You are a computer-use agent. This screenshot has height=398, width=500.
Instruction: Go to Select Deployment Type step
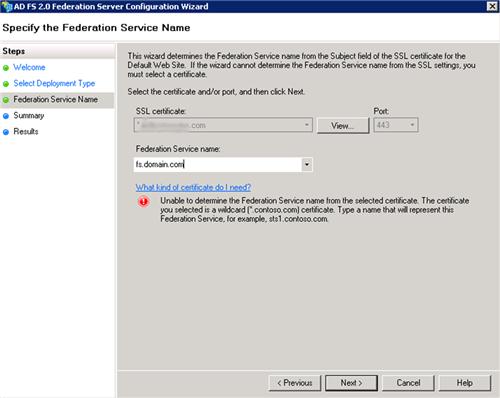click(54, 83)
